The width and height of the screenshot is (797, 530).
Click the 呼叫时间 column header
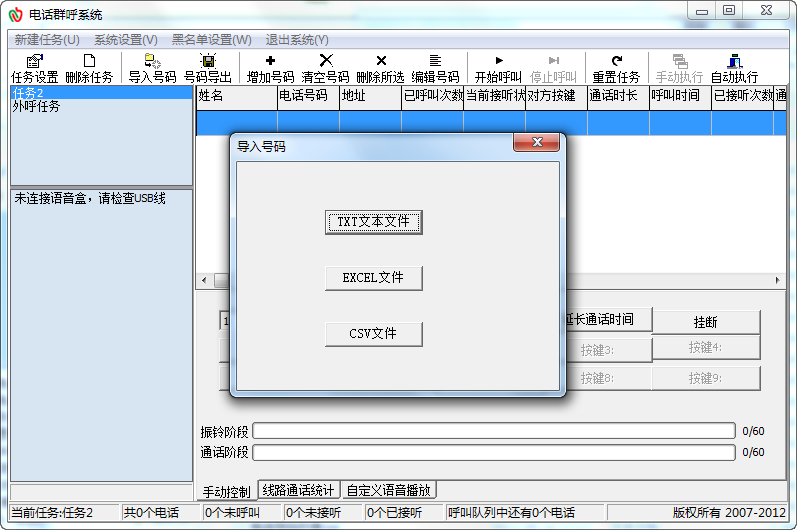(x=680, y=97)
